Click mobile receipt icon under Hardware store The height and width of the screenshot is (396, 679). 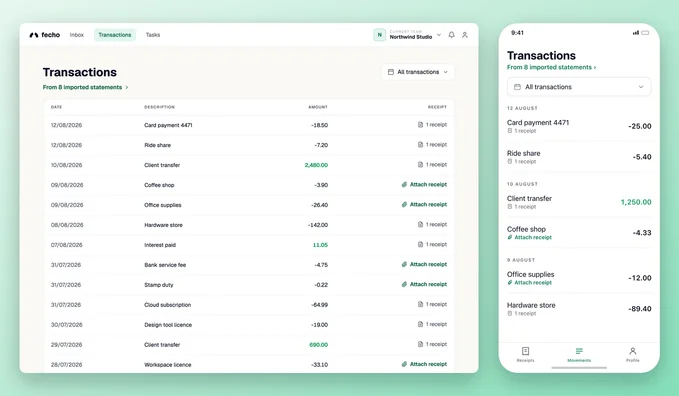pyautogui.click(x=510, y=313)
